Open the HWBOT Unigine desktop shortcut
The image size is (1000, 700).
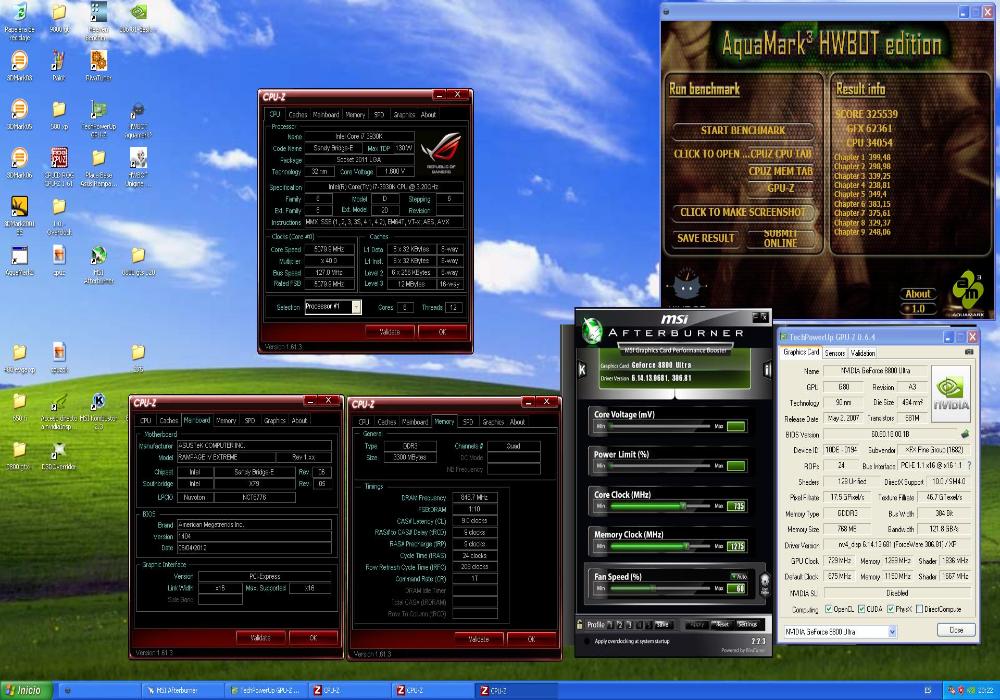click(x=138, y=166)
